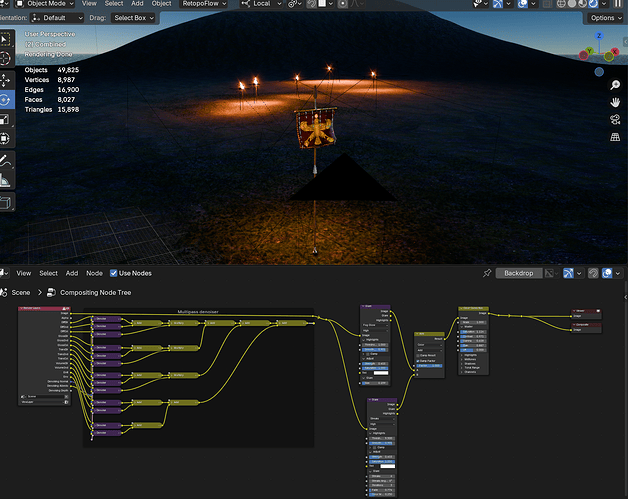This screenshot has height=499, width=628.
Task: Open the Object menu
Action: 161,4
